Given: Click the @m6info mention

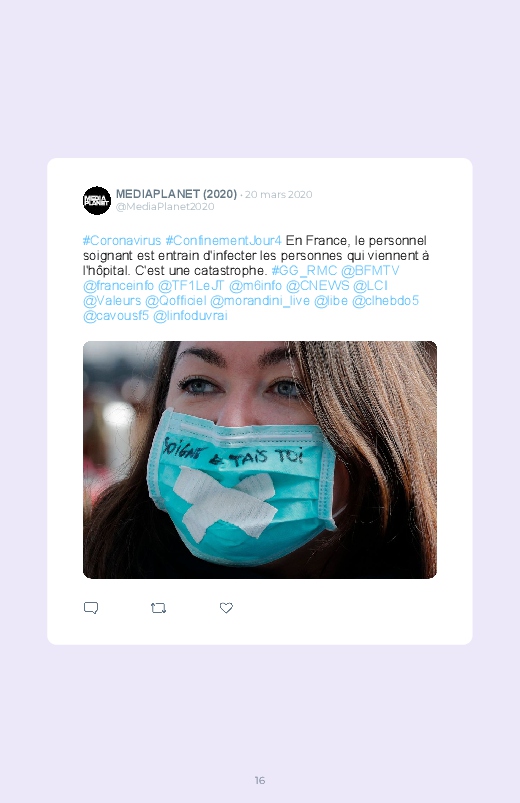Looking at the screenshot, I should 255,286.
